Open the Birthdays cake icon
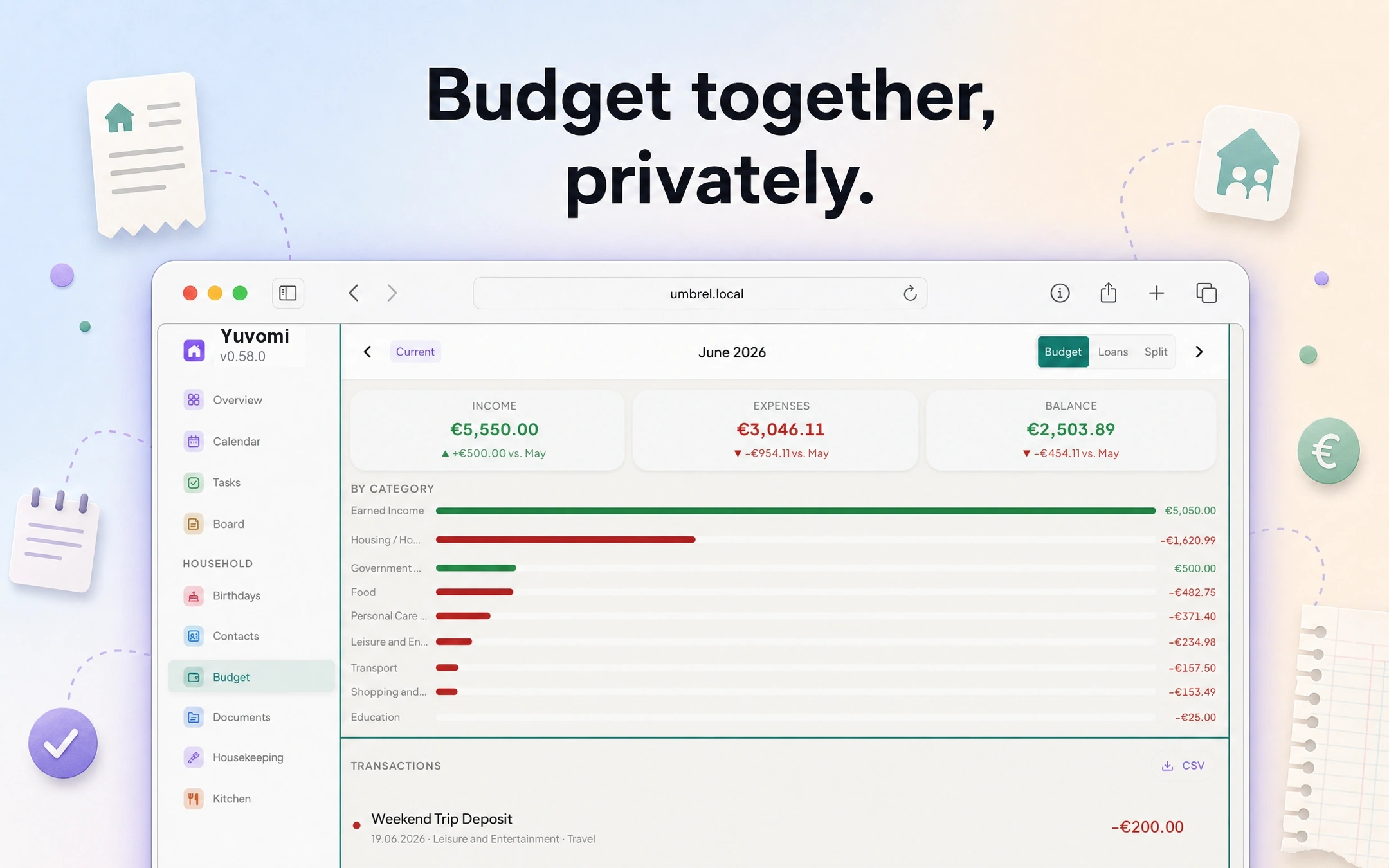Screen dimensions: 1389x868 point(194,596)
